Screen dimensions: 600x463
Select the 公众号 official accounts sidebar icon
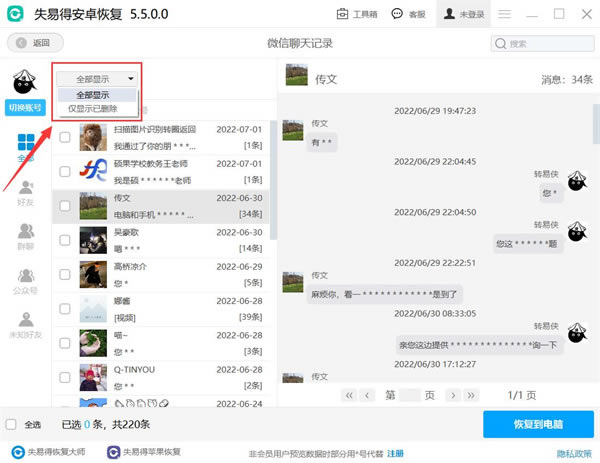click(x=26, y=276)
